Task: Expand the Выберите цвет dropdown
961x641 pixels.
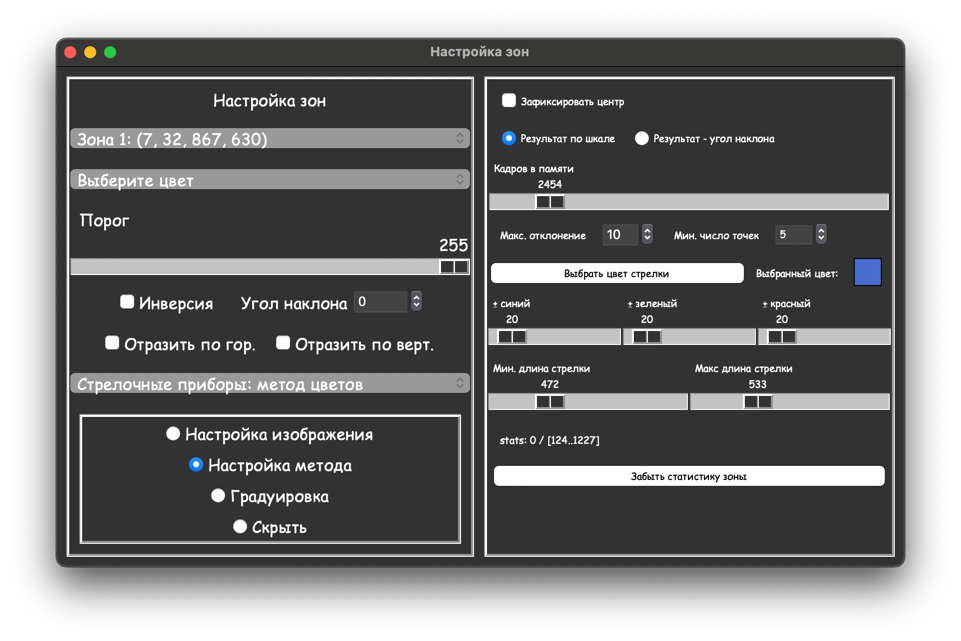Action: pos(269,180)
